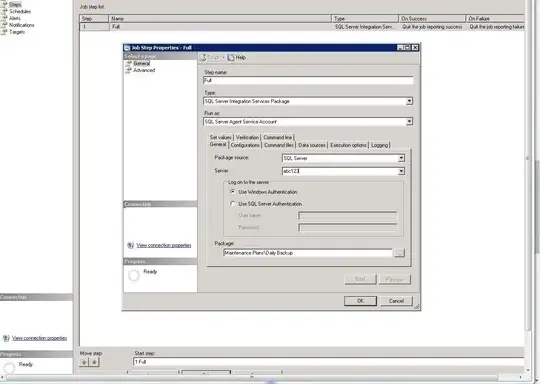Switch to the Command line tab
Viewport: 540px width, 384px height.
click(x=278, y=137)
